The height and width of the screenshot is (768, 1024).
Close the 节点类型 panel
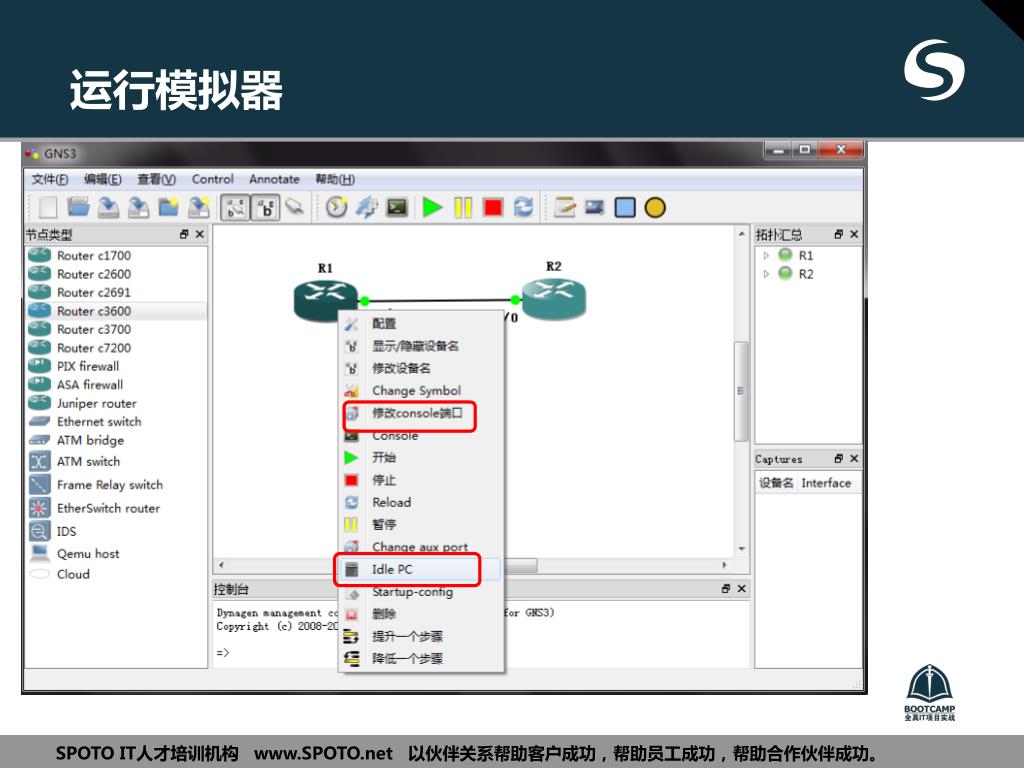point(200,234)
